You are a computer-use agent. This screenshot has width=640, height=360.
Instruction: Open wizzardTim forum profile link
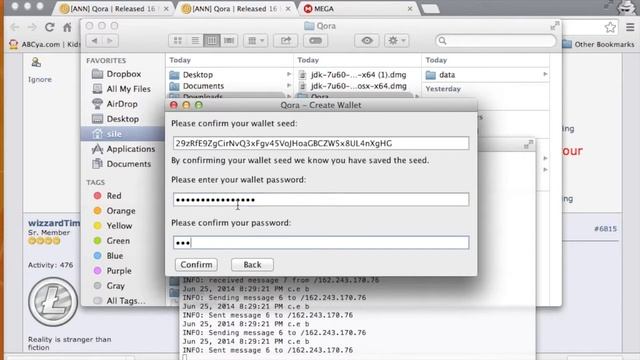click(54, 223)
